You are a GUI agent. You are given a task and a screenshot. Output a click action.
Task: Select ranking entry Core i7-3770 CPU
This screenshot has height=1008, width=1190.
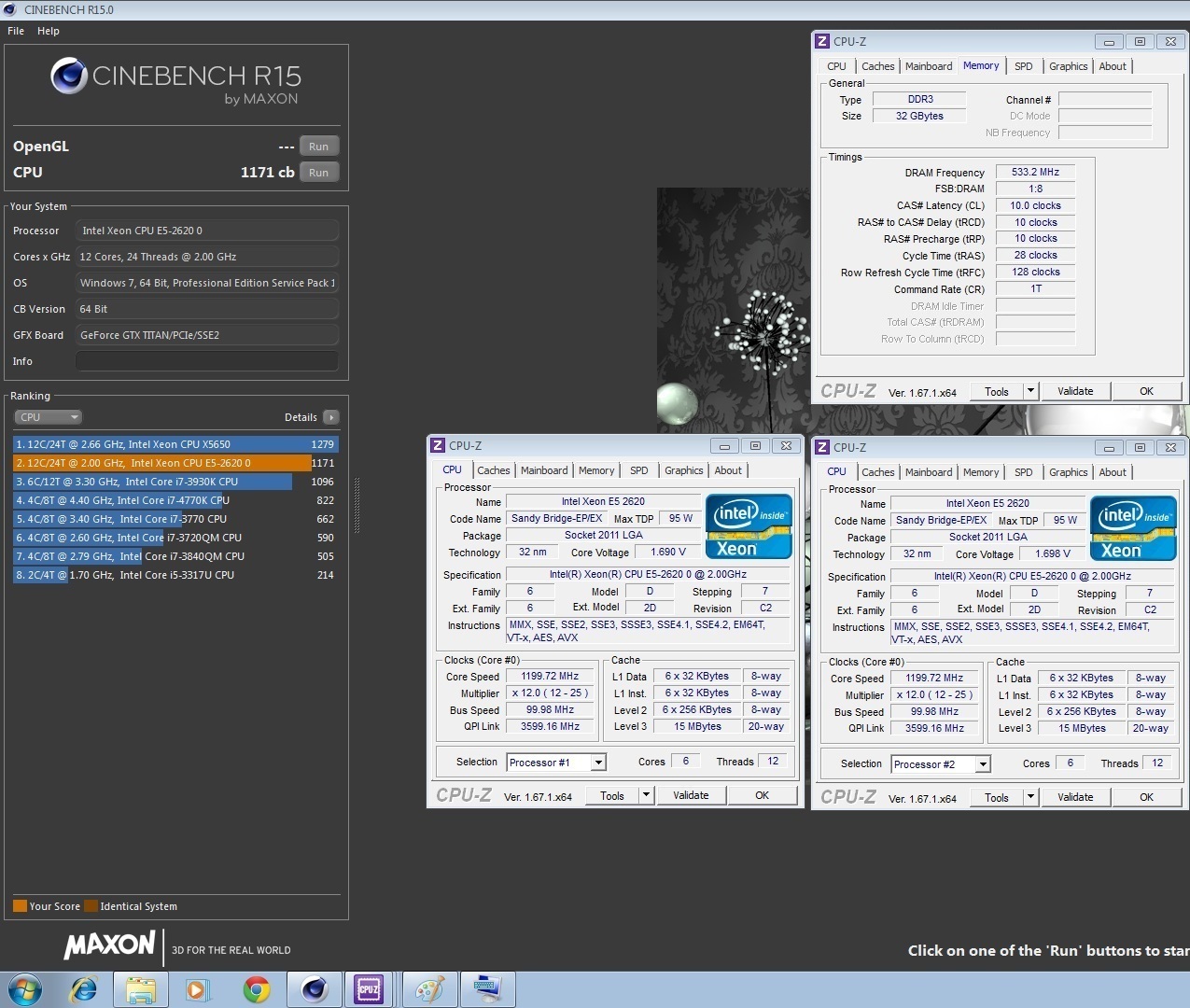click(175, 519)
